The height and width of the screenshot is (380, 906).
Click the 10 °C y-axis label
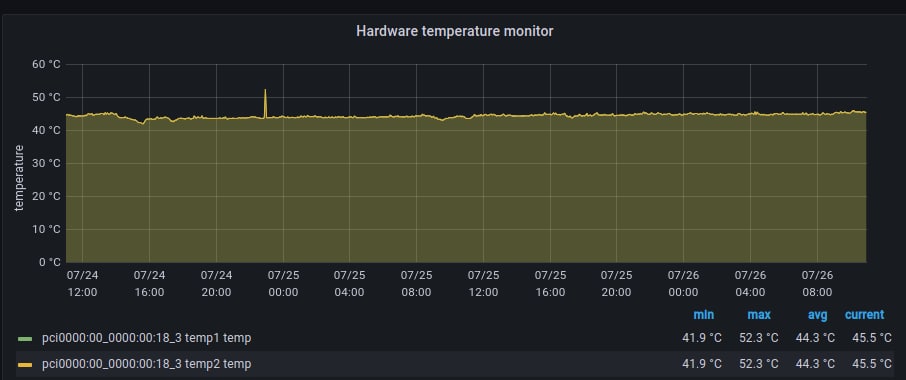(46, 229)
